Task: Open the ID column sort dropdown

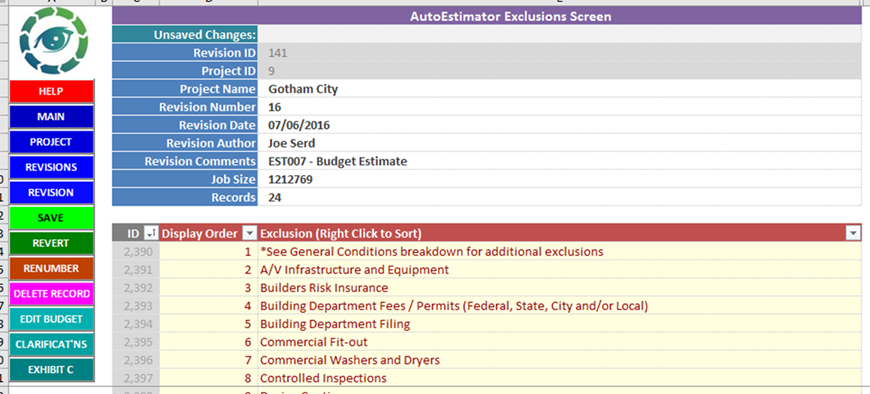Action: click(150, 234)
